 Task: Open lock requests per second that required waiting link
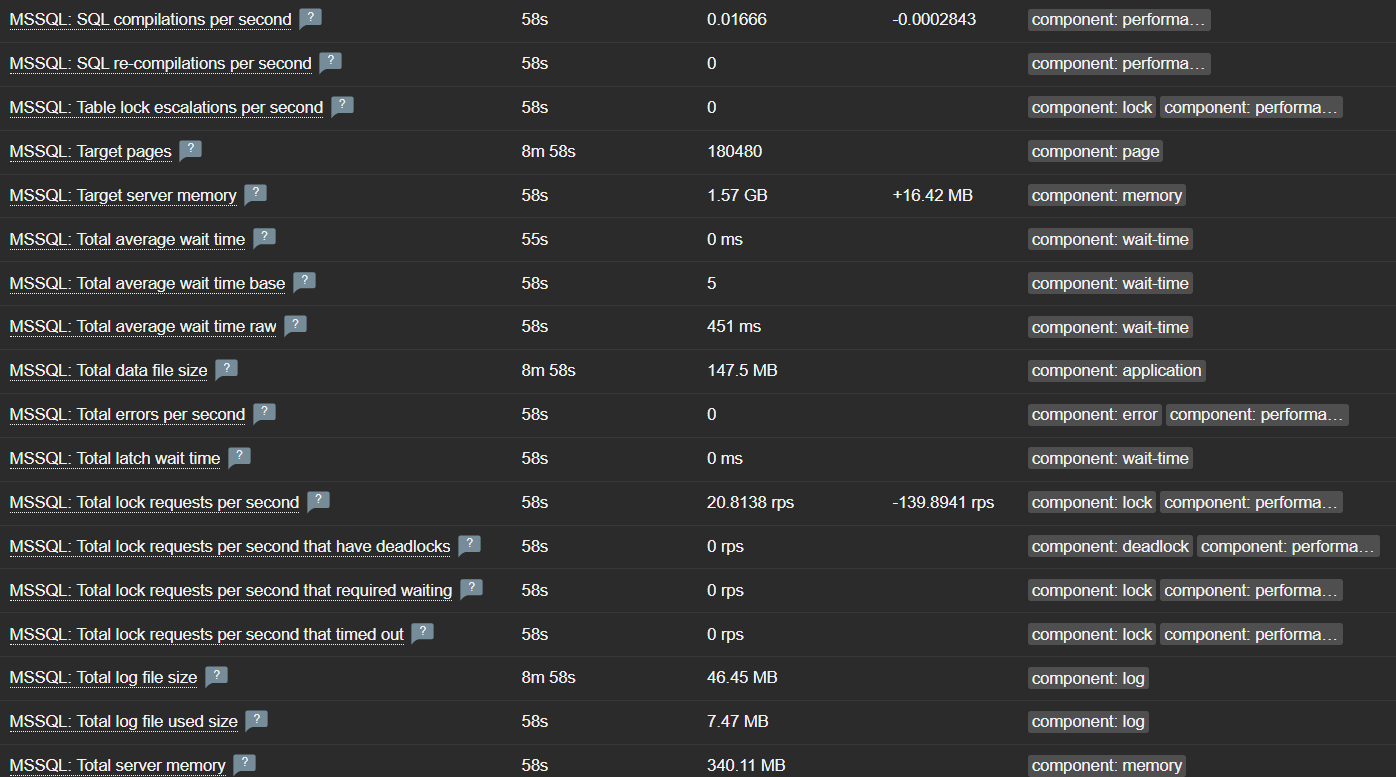[x=231, y=591]
